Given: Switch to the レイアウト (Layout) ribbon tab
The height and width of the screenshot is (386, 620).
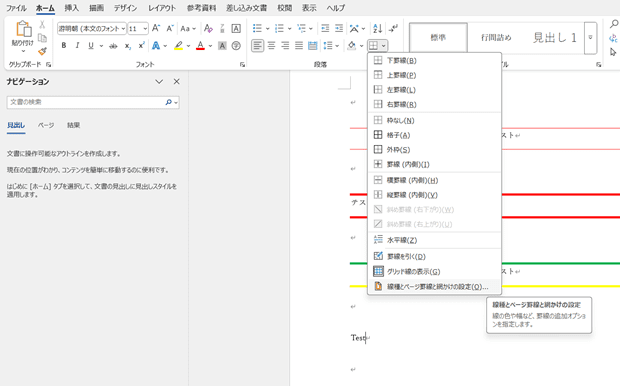Looking at the screenshot, I should pos(162,8).
